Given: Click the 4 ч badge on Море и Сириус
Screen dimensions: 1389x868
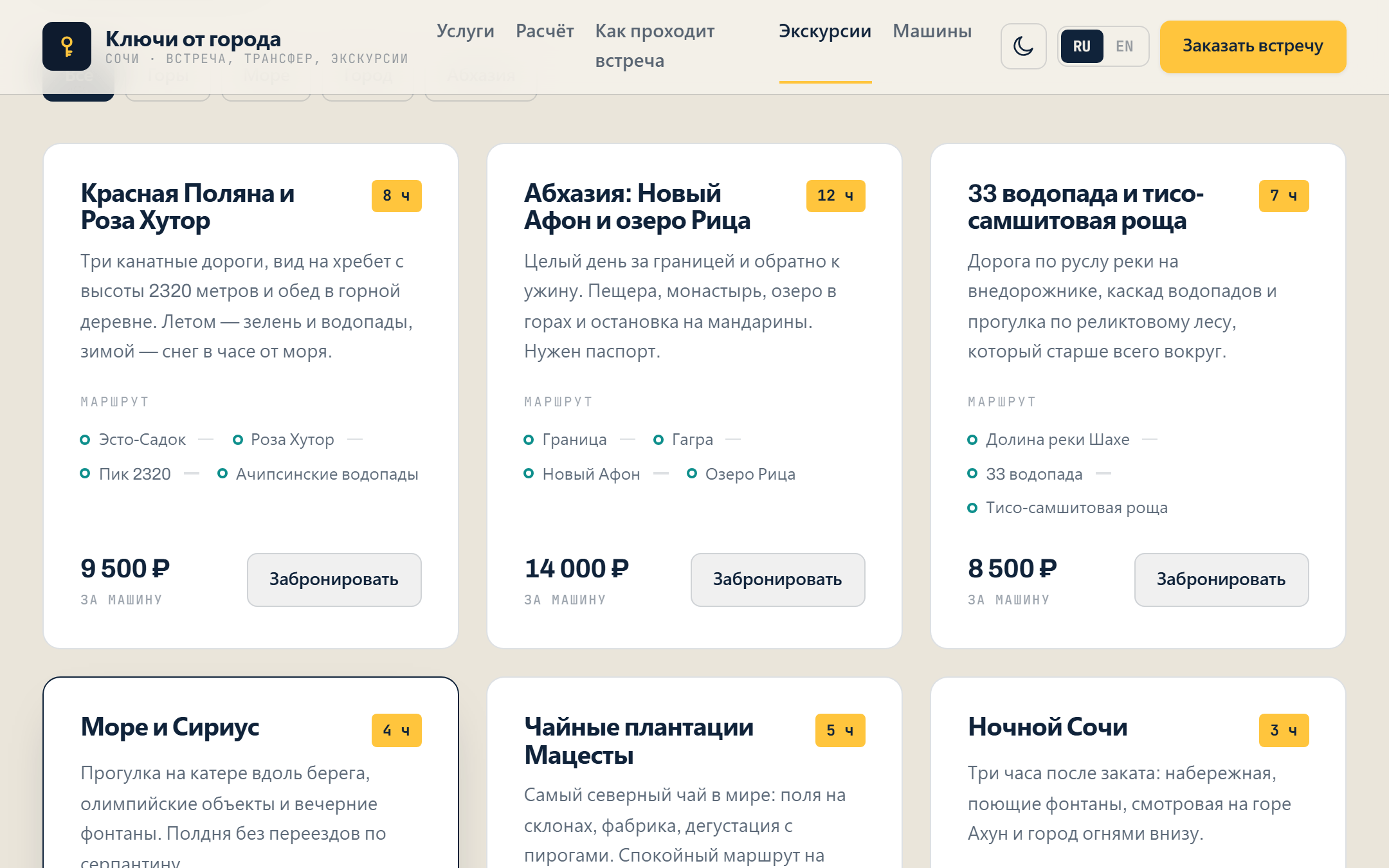Looking at the screenshot, I should [x=396, y=730].
